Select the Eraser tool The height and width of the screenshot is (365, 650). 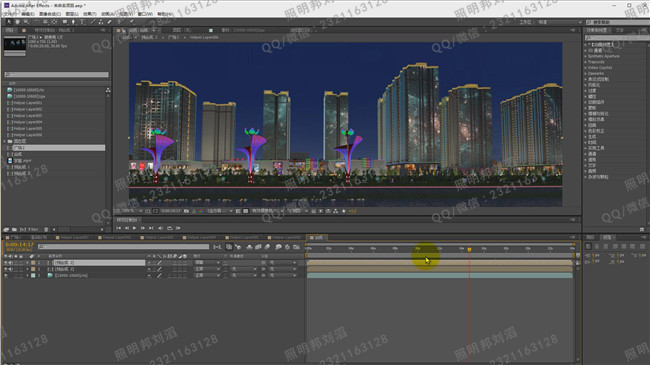point(109,22)
